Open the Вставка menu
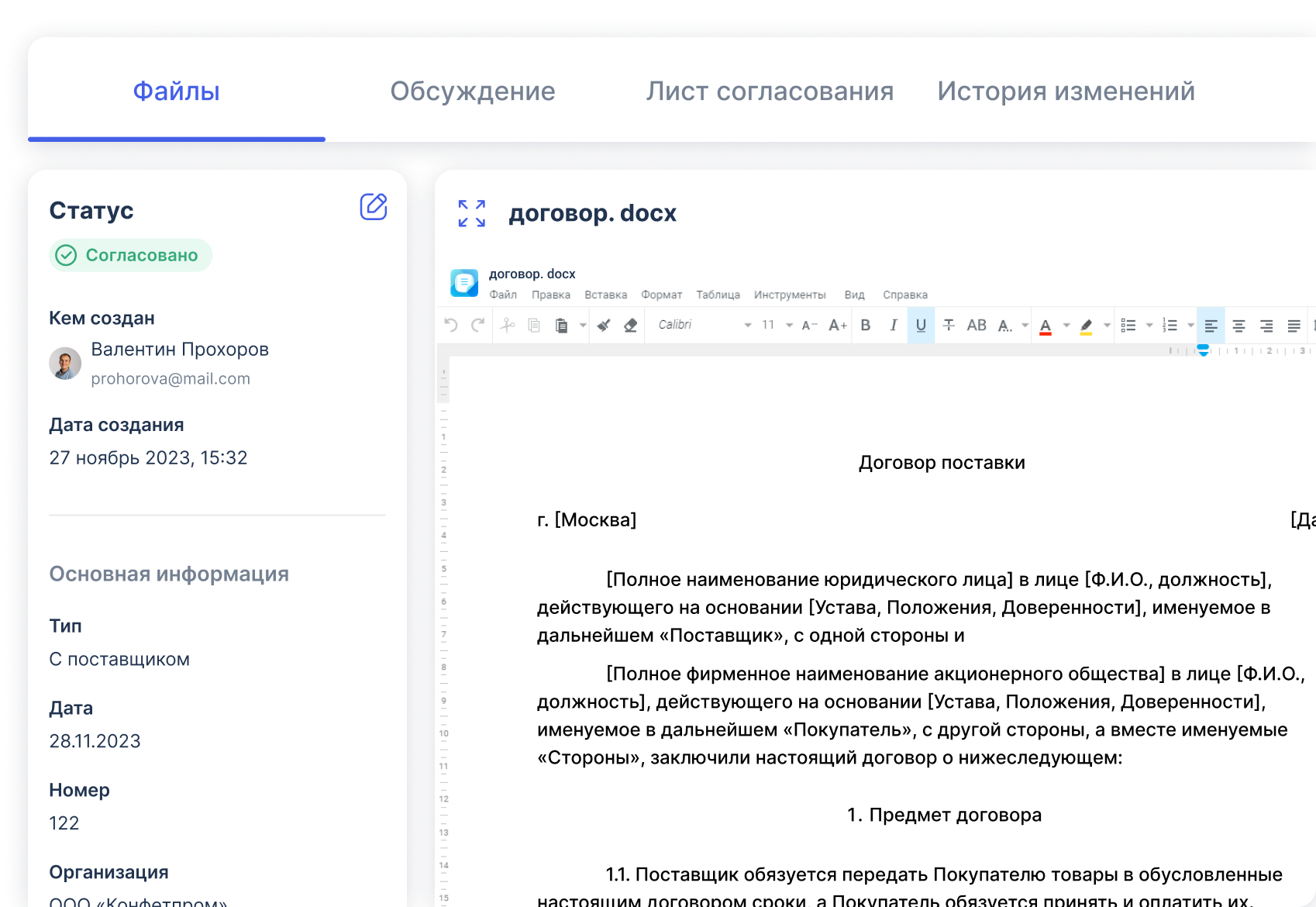 point(605,295)
